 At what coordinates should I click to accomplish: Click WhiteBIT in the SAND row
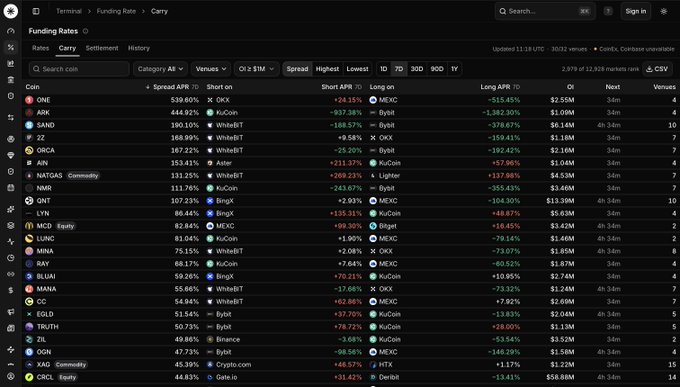pos(229,125)
